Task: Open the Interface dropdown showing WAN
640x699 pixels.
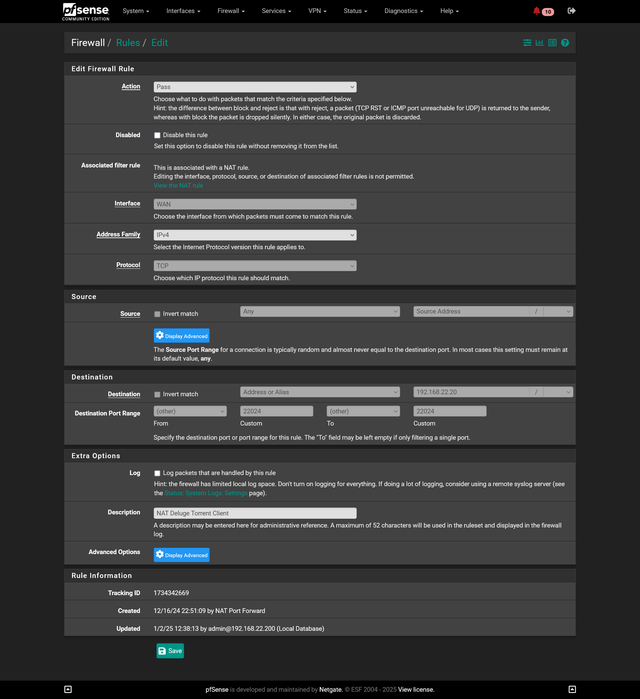Action: (x=255, y=204)
